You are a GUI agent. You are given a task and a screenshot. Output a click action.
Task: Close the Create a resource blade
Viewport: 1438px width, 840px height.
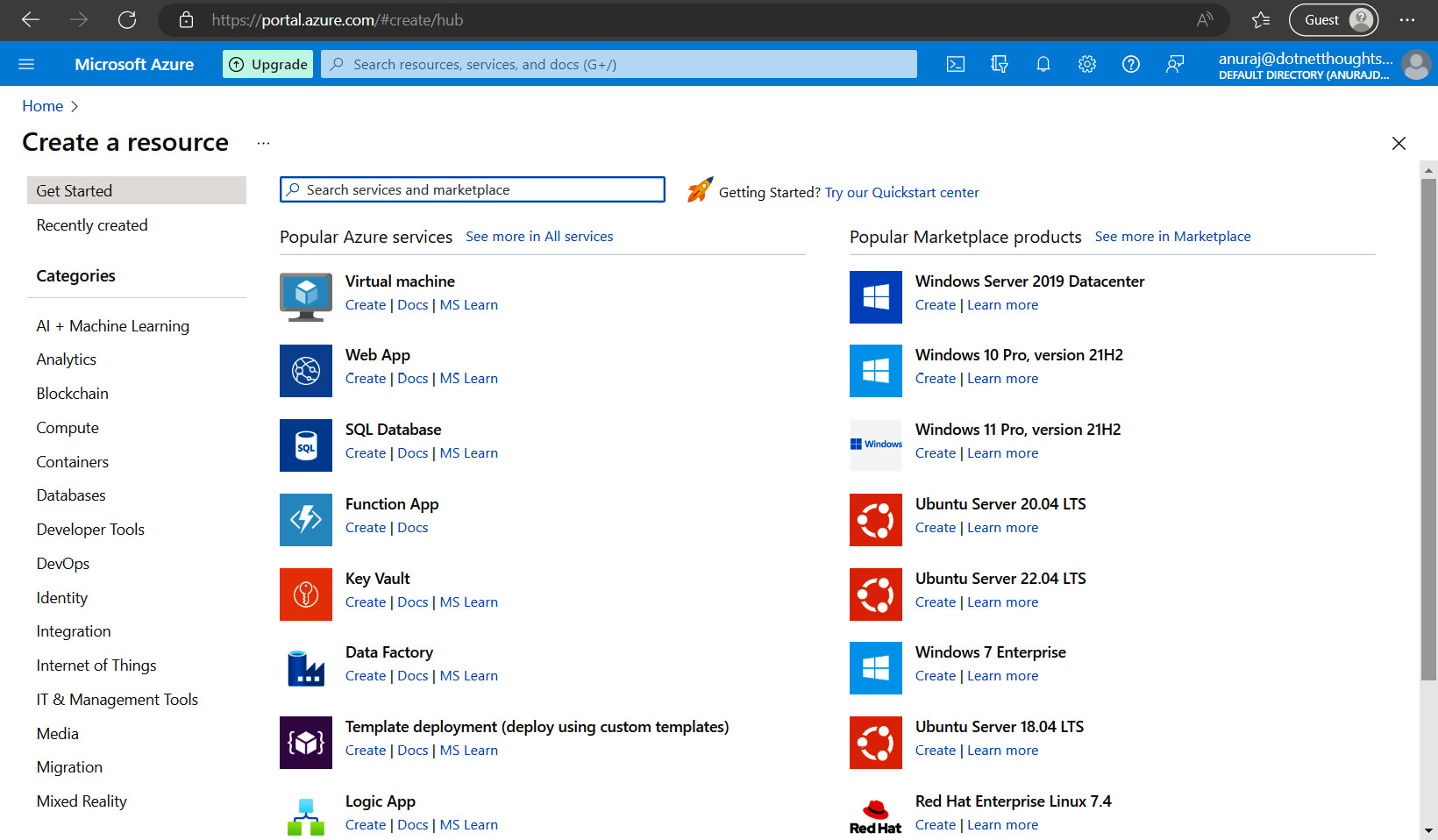[x=1399, y=143]
